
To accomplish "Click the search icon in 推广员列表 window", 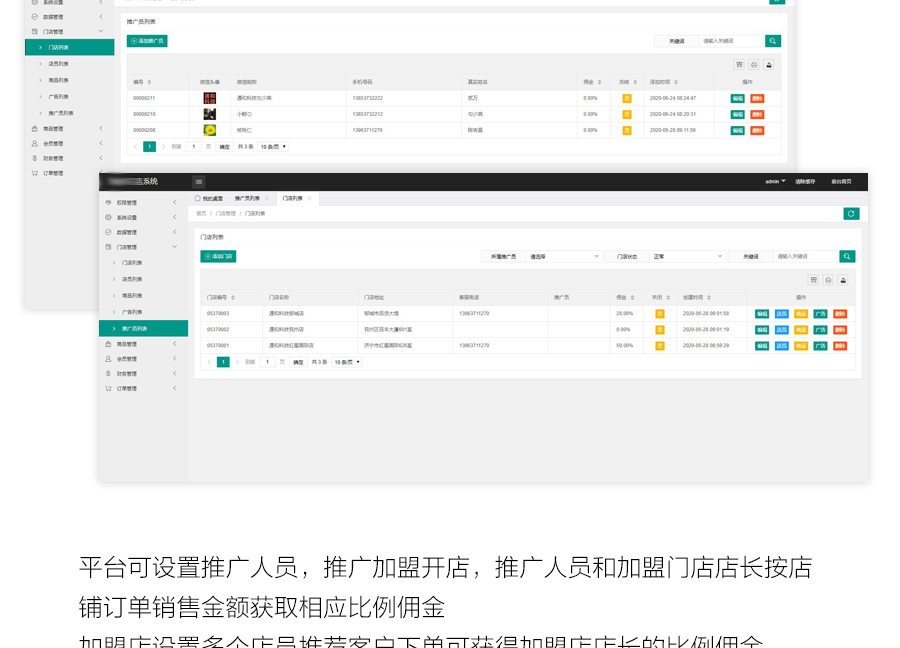I will point(773,41).
